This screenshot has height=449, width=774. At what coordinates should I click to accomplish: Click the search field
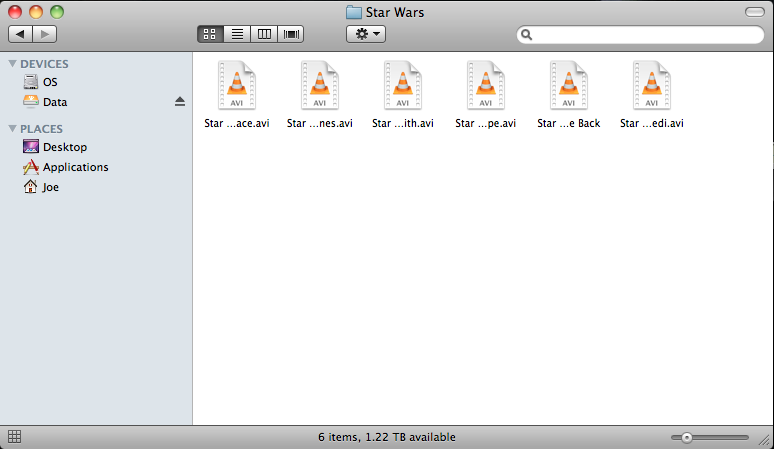click(x=640, y=35)
